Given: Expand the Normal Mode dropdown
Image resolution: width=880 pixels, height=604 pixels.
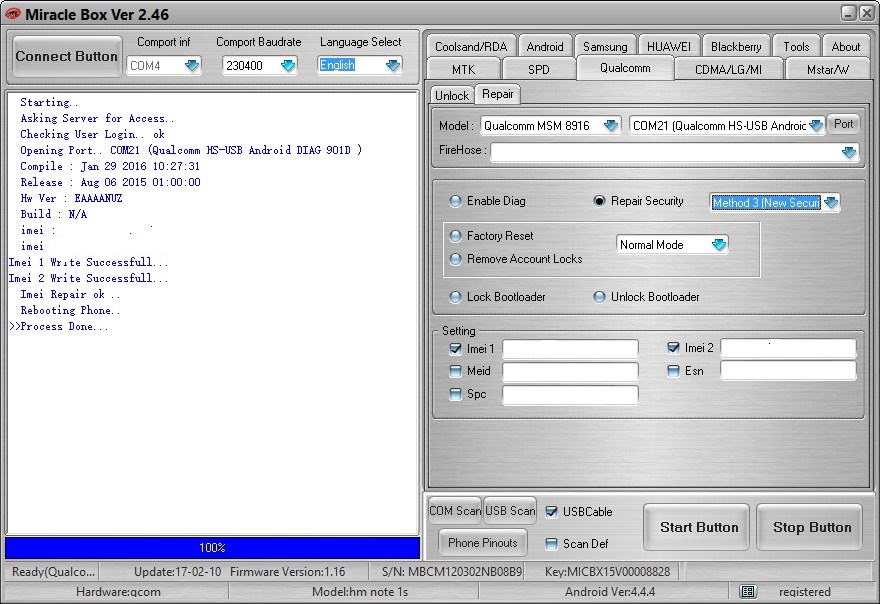Looking at the screenshot, I should [719, 244].
